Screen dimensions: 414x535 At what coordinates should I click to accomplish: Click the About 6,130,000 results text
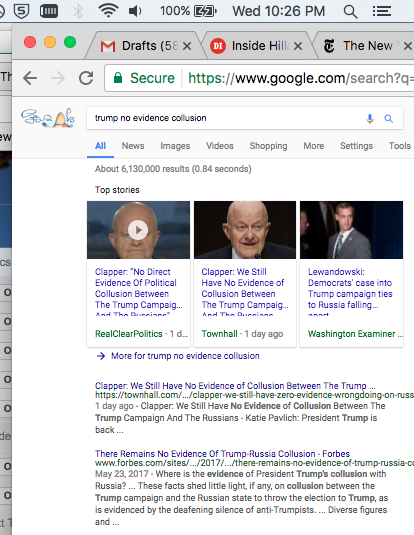173,169
